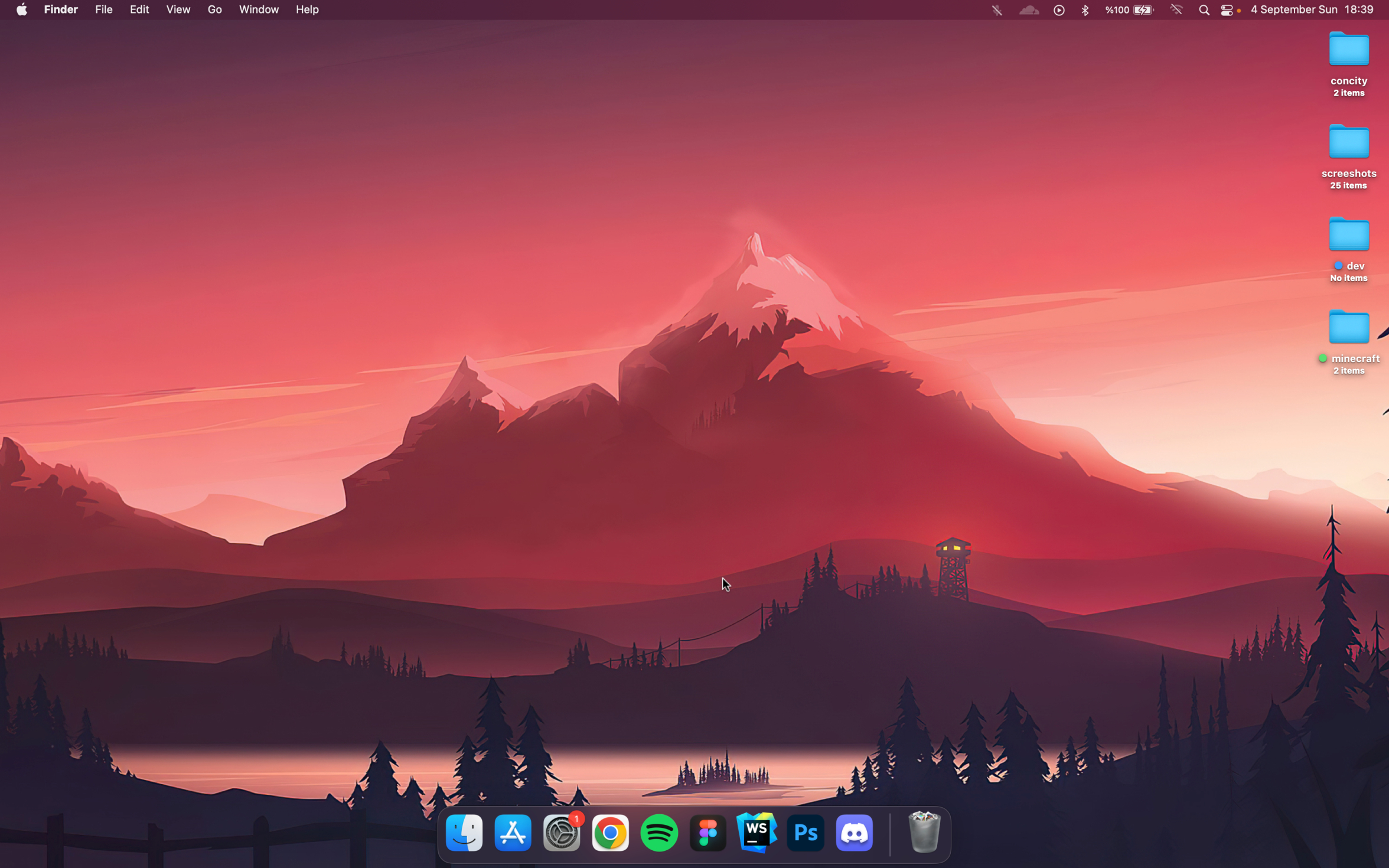
Task: Launch Figma from the Dock
Action: pyautogui.click(x=707, y=833)
